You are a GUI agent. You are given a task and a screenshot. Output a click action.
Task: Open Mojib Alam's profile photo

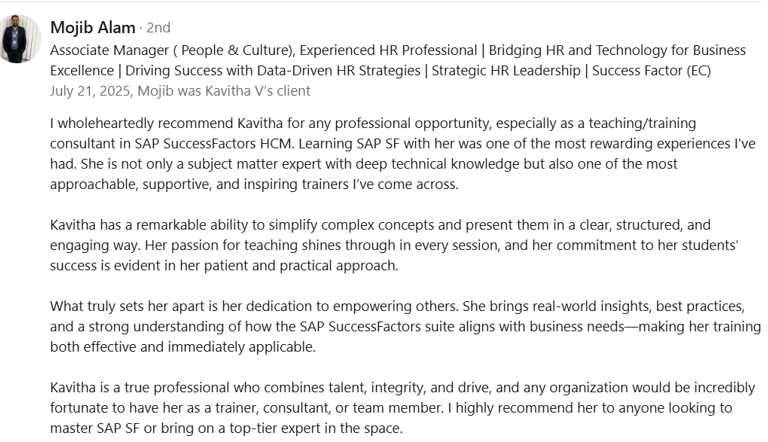(20, 39)
